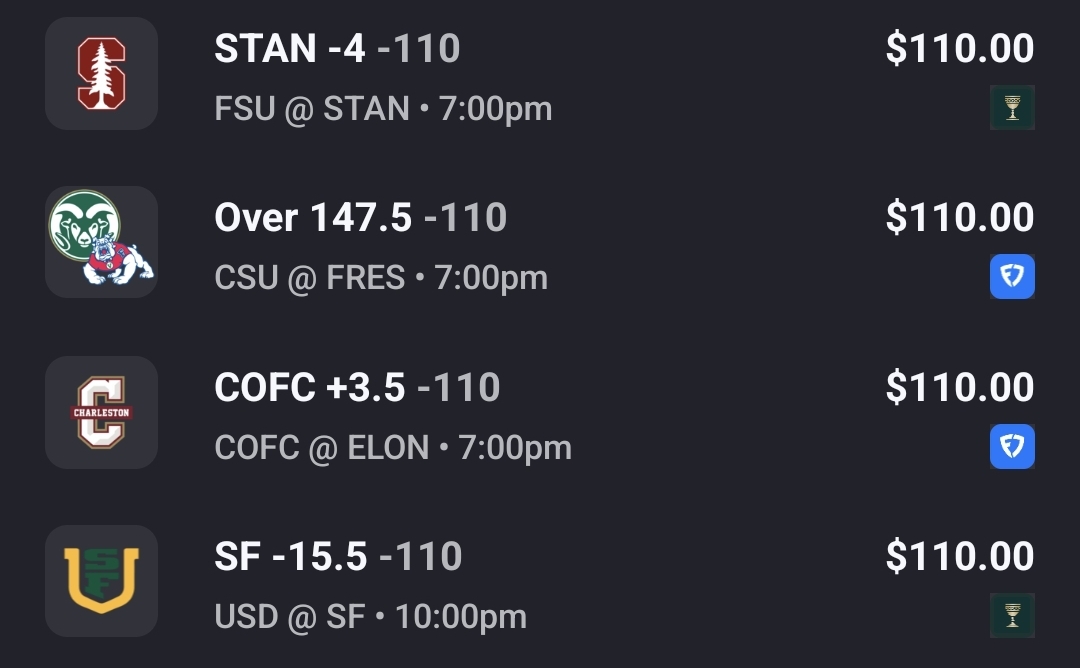Select the SF -15.5 bet
The image size is (1080, 668).
[338, 557]
